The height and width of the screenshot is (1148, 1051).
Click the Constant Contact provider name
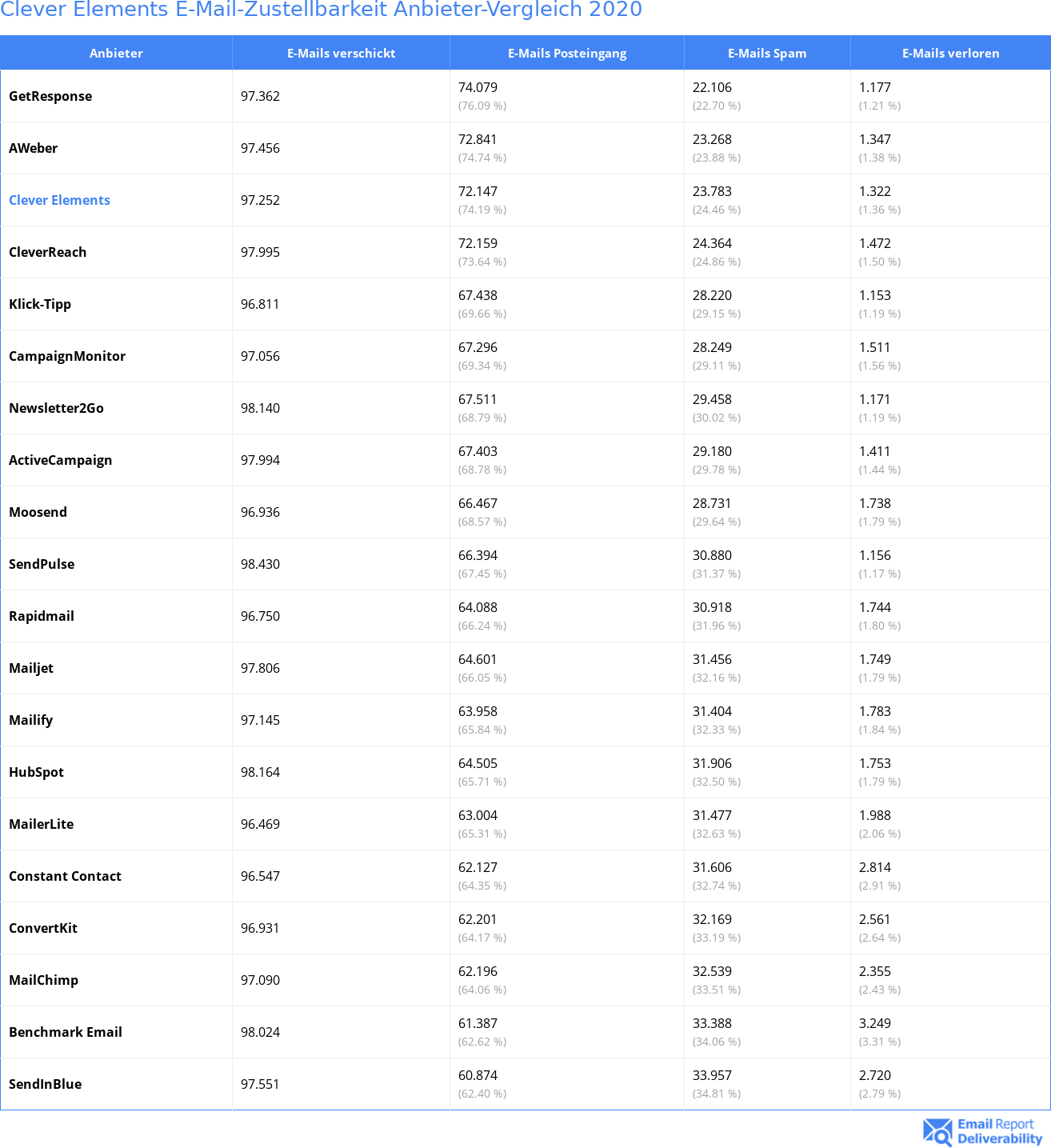click(x=65, y=876)
